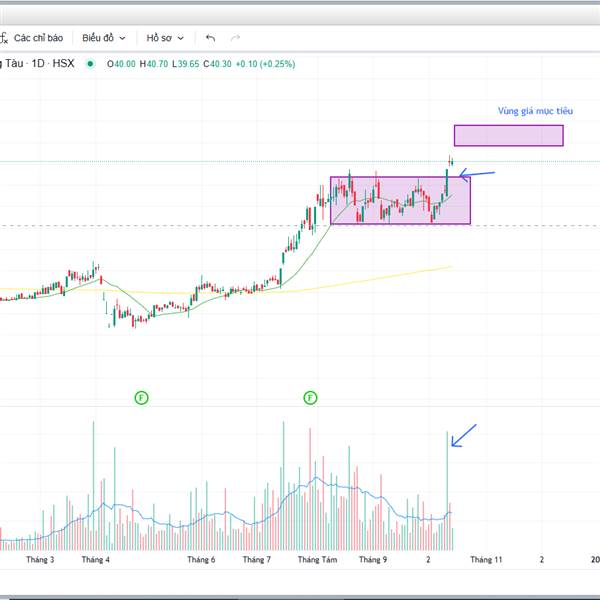Click the Tháng 11 label on time axis
The image size is (600, 600).
pyautogui.click(x=486, y=560)
